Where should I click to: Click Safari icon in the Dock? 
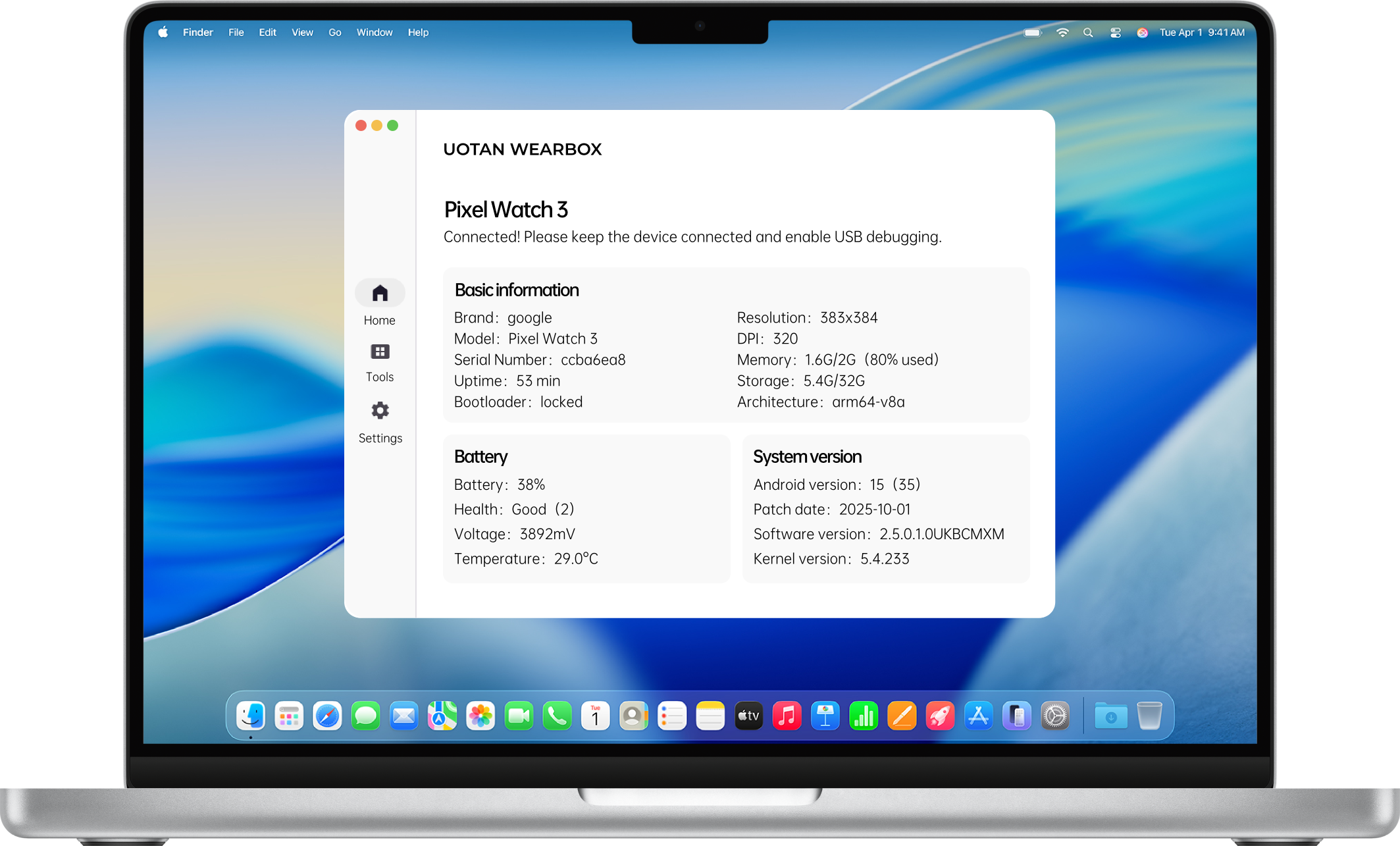tap(327, 716)
